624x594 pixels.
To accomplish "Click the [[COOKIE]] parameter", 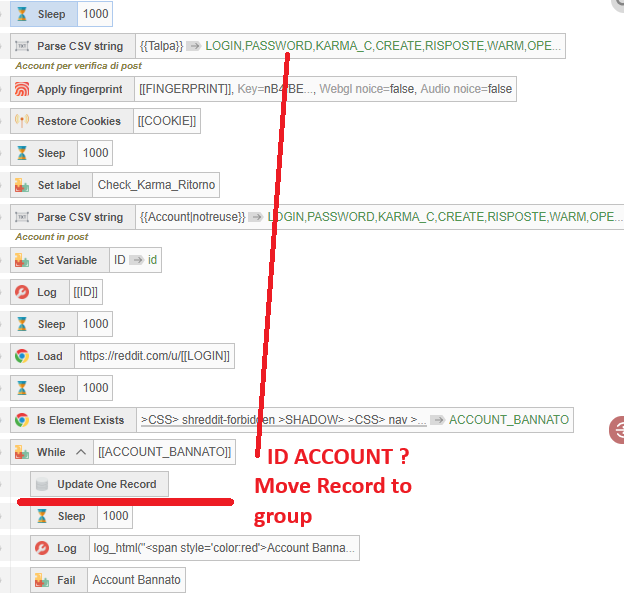I will [167, 121].
